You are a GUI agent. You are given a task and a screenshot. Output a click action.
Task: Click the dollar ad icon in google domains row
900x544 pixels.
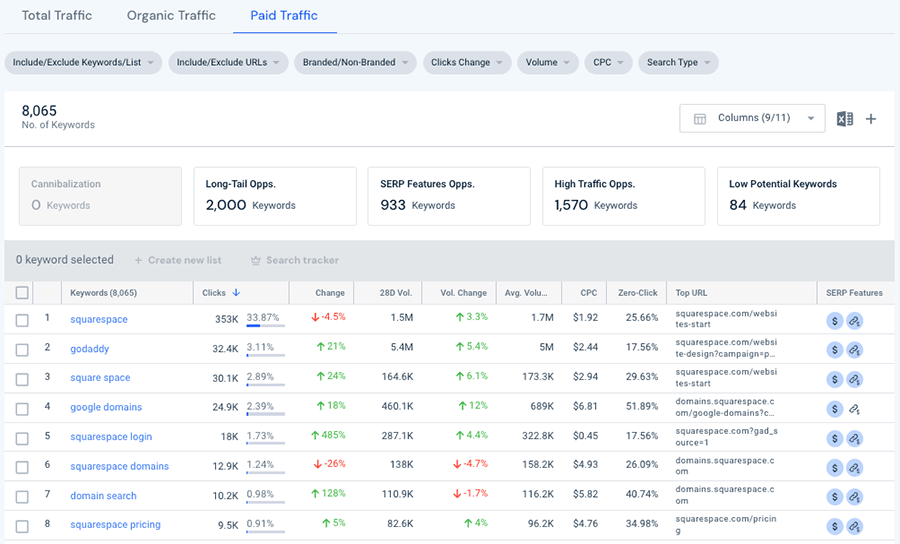(835, 409)
